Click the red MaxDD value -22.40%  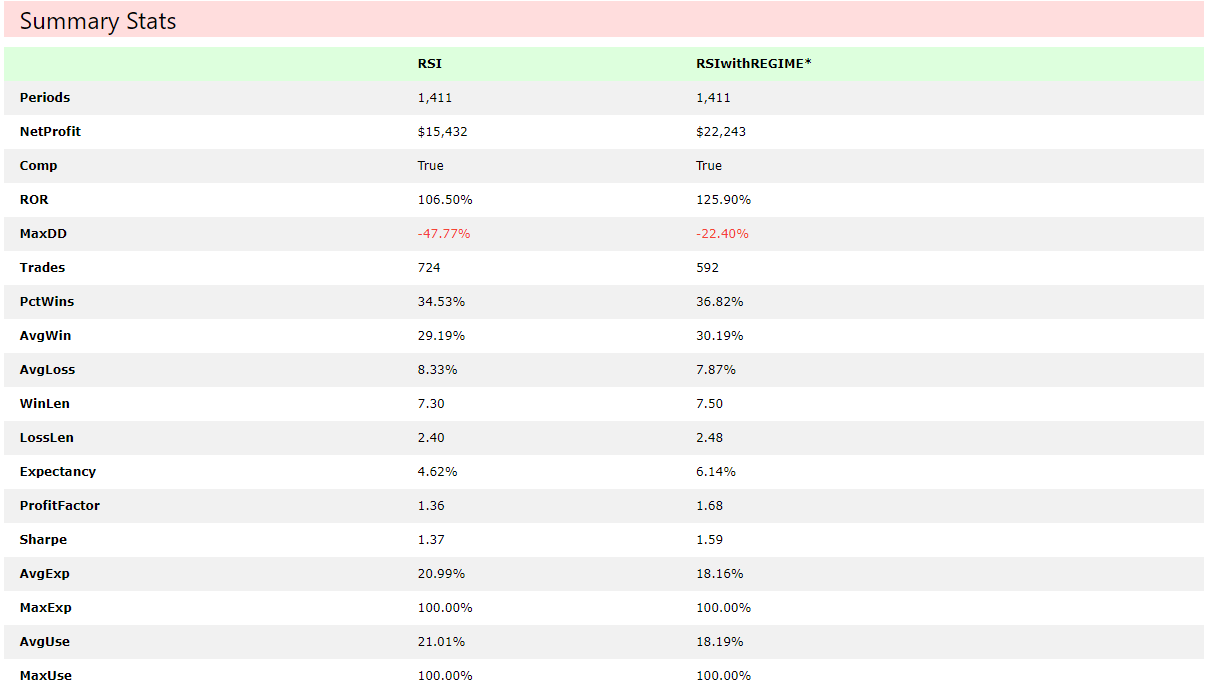click(722, 234)
